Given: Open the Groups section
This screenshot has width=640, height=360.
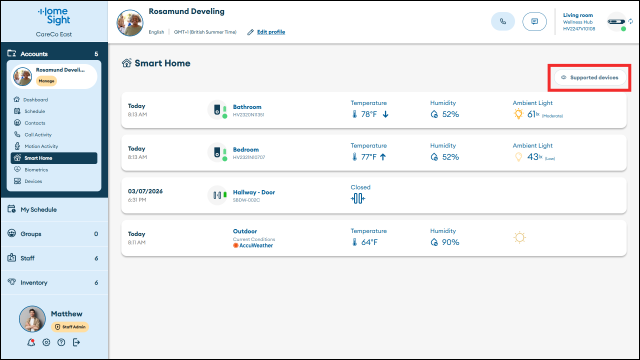Looking at the screenshot, I should point(54,234).
